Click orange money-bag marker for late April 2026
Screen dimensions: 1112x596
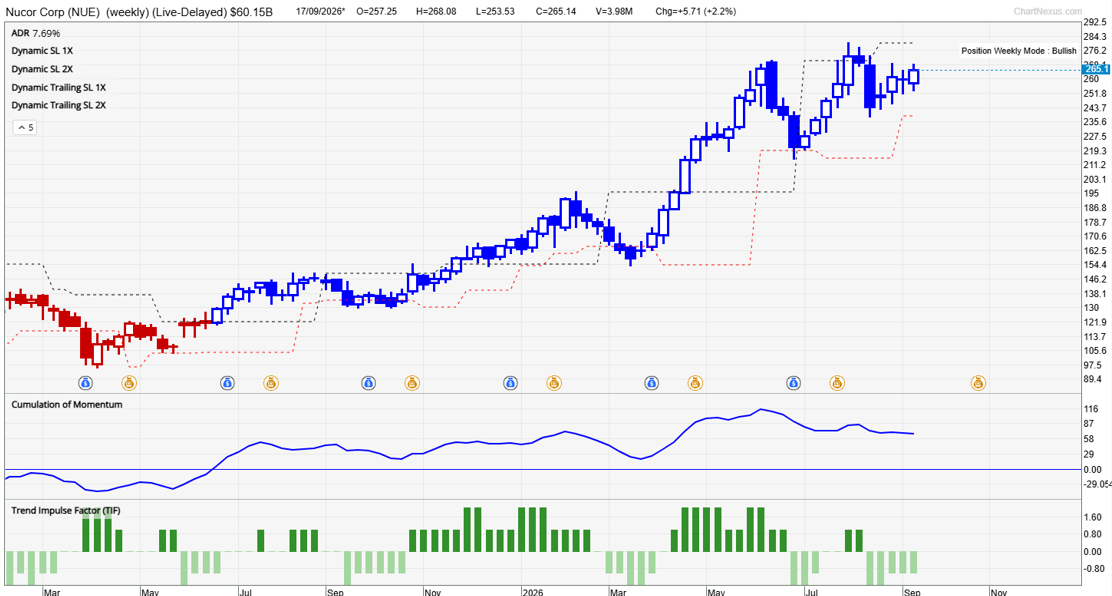[x=695, y=383]
